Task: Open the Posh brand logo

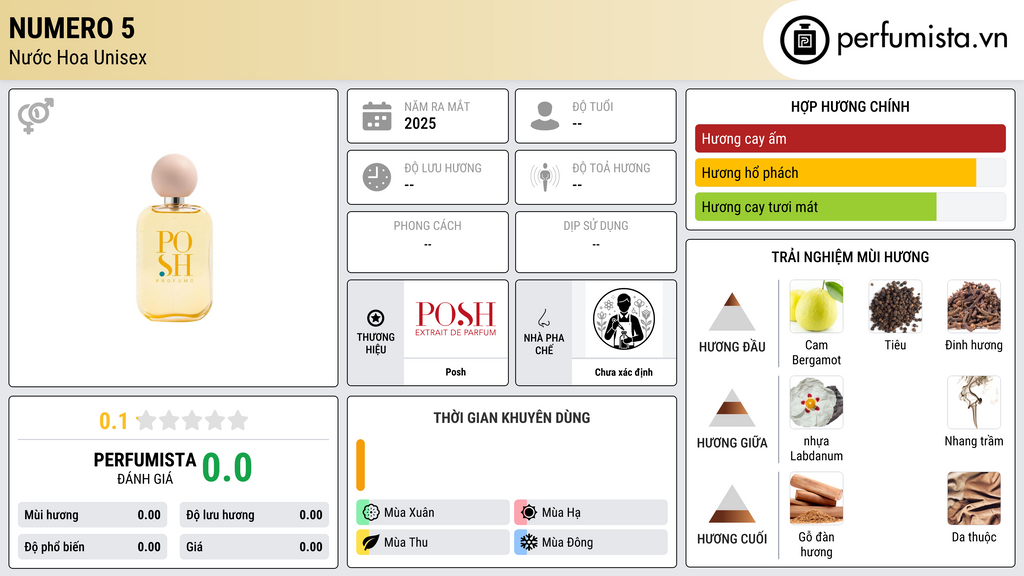Action: [x=456, y=319]
